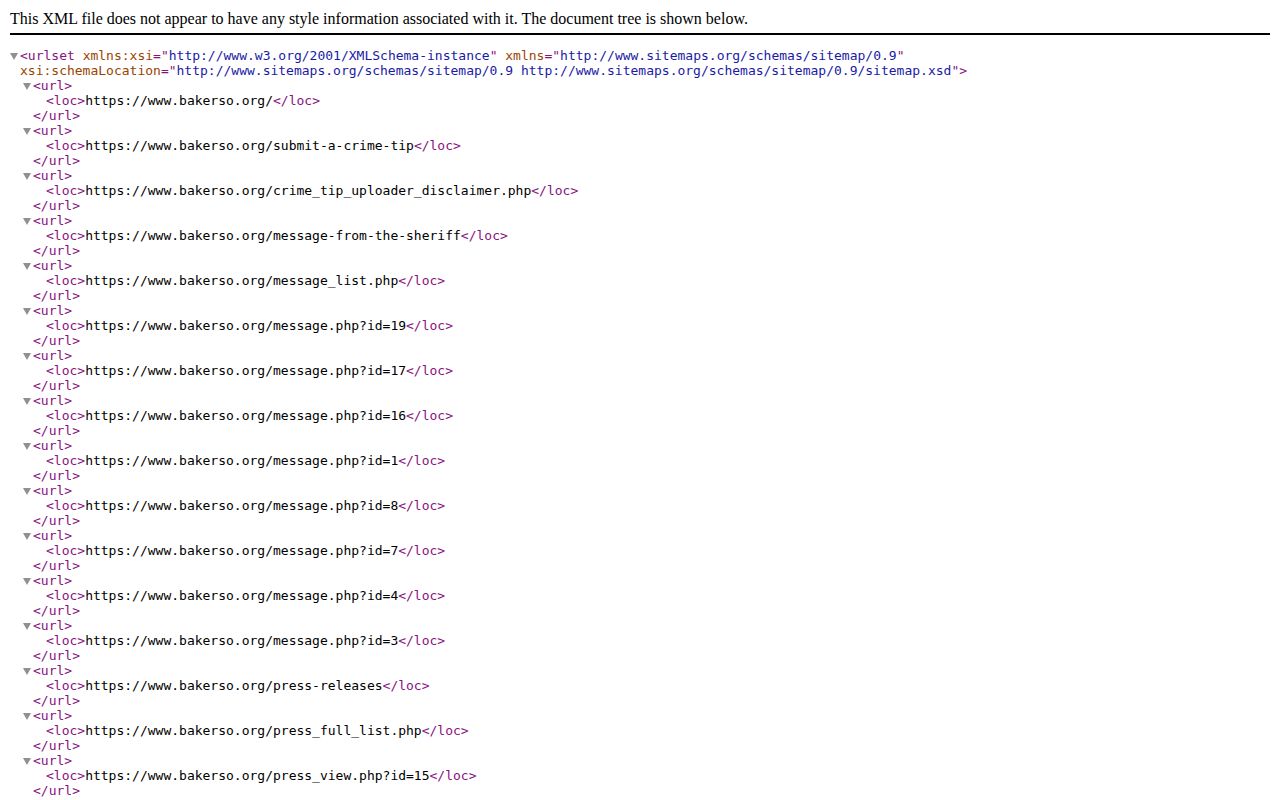The image size is (1280, 800).
Task: Collapse url node containing message.php?id=7
Action: (28, 536)
